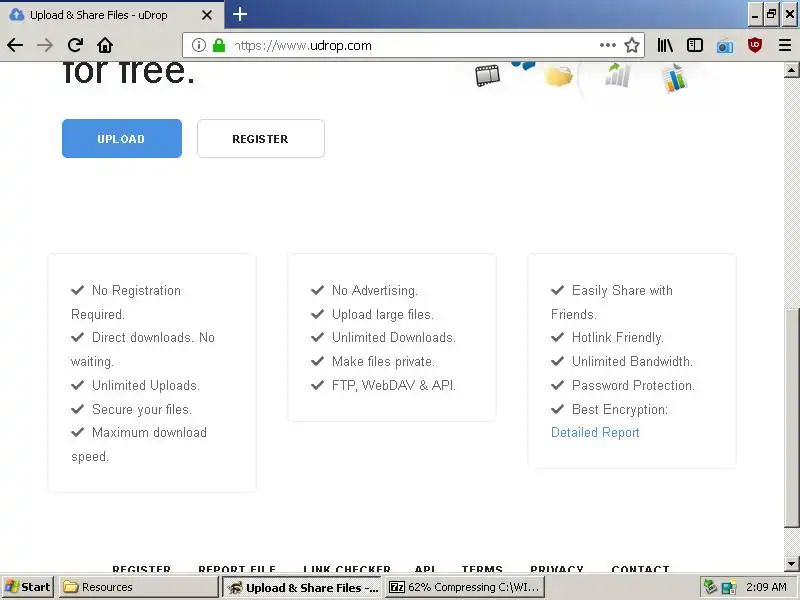Click the 'Make files private.' text
The image size is (800, 600).
pos(383,361)
